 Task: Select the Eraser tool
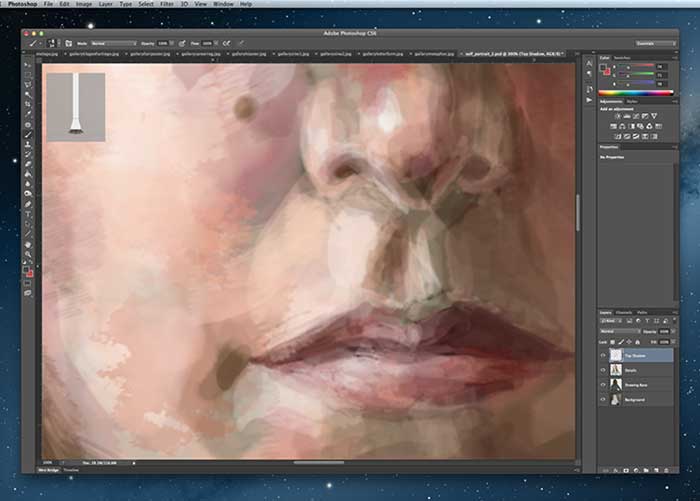(x=28, y=164)
